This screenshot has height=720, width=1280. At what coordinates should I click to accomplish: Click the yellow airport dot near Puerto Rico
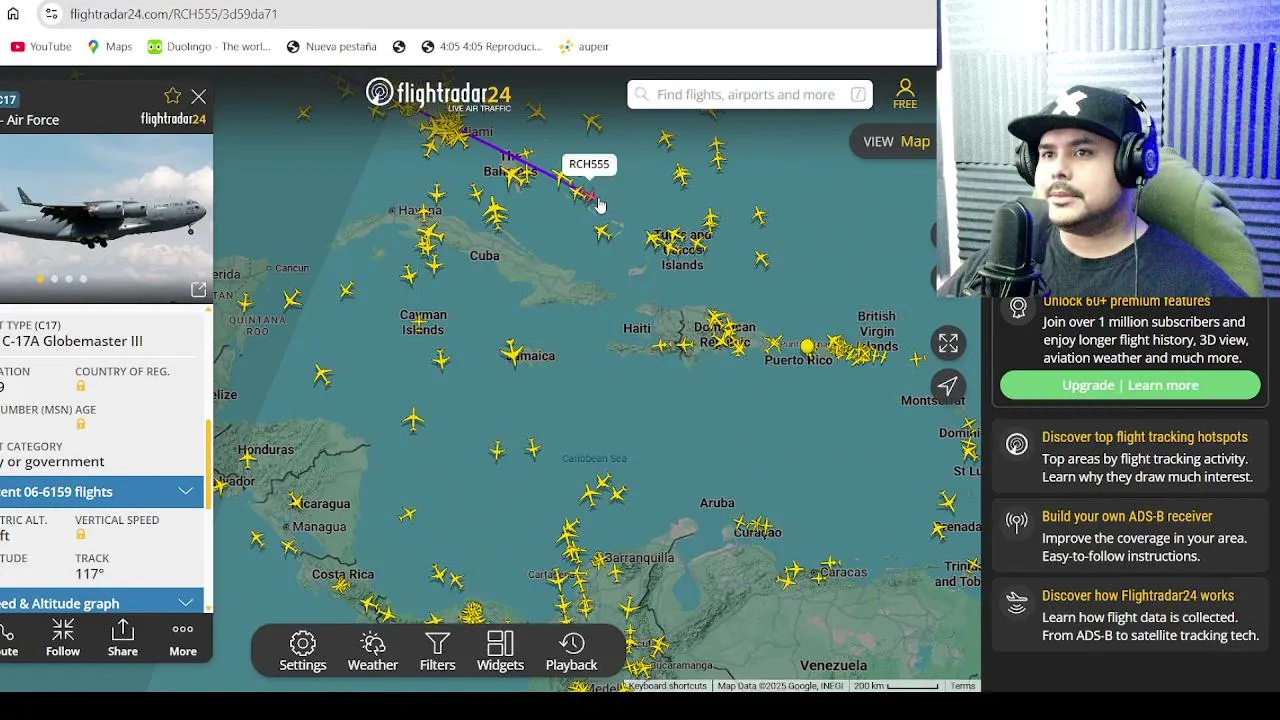tap(807, 346)
